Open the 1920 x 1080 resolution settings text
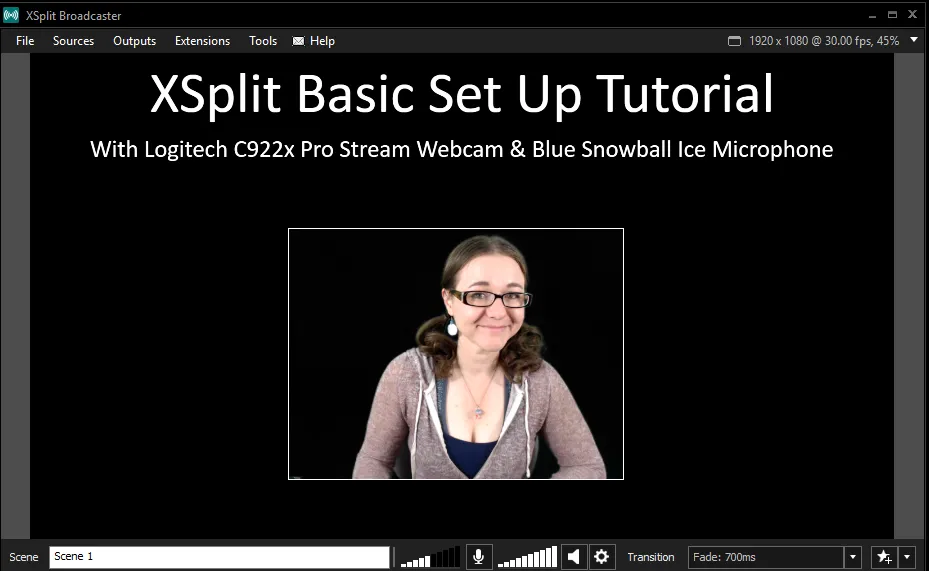929x571 pixels. pyautogui.click(x=824, y=41)
